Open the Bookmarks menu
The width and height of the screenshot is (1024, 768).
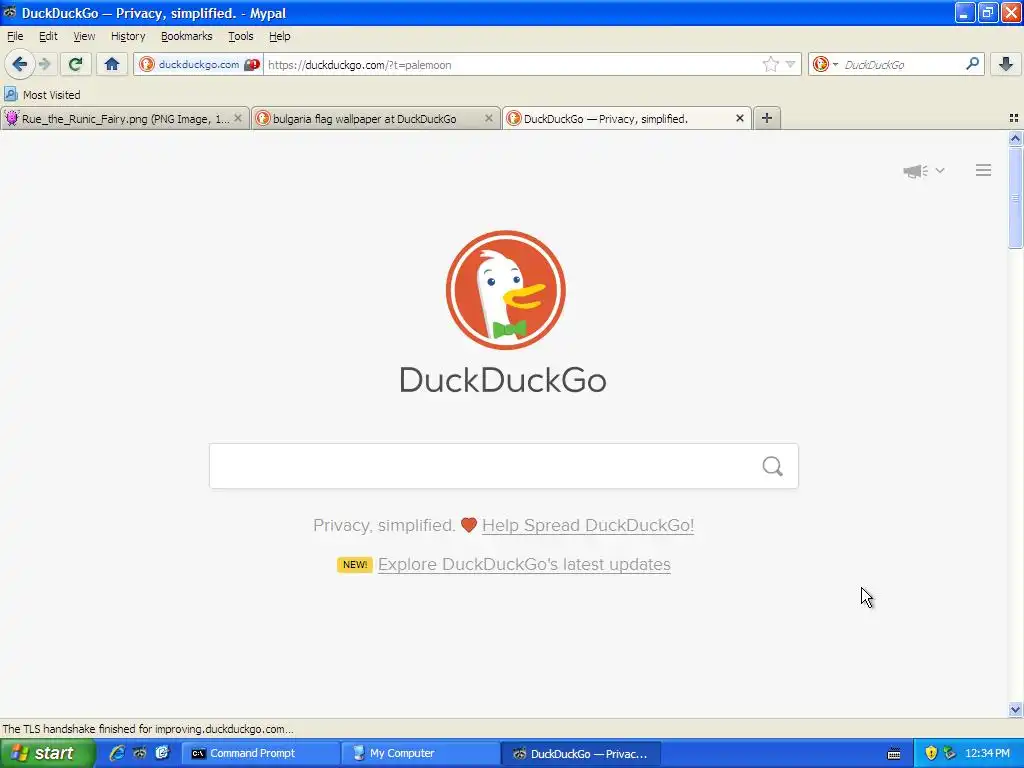pos(187,36)
